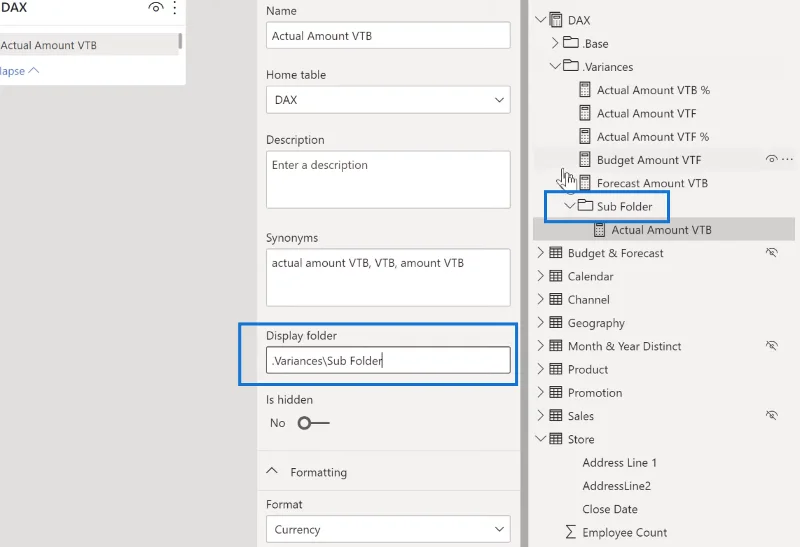The width and height of the screenshot is (800, 547).
Task: Click the Calendar table icon
Action: 556,276
